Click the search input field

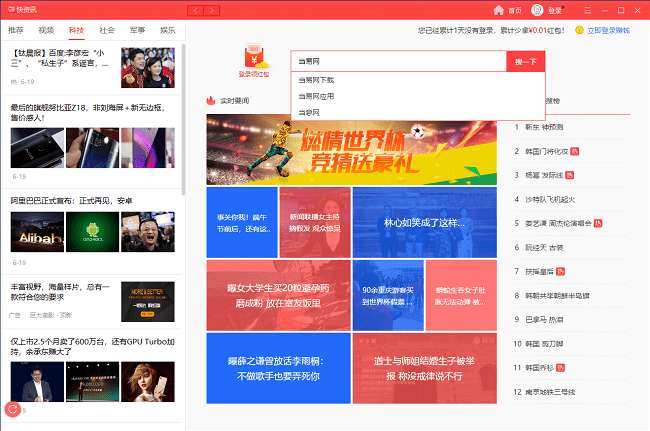pos(399,61)
